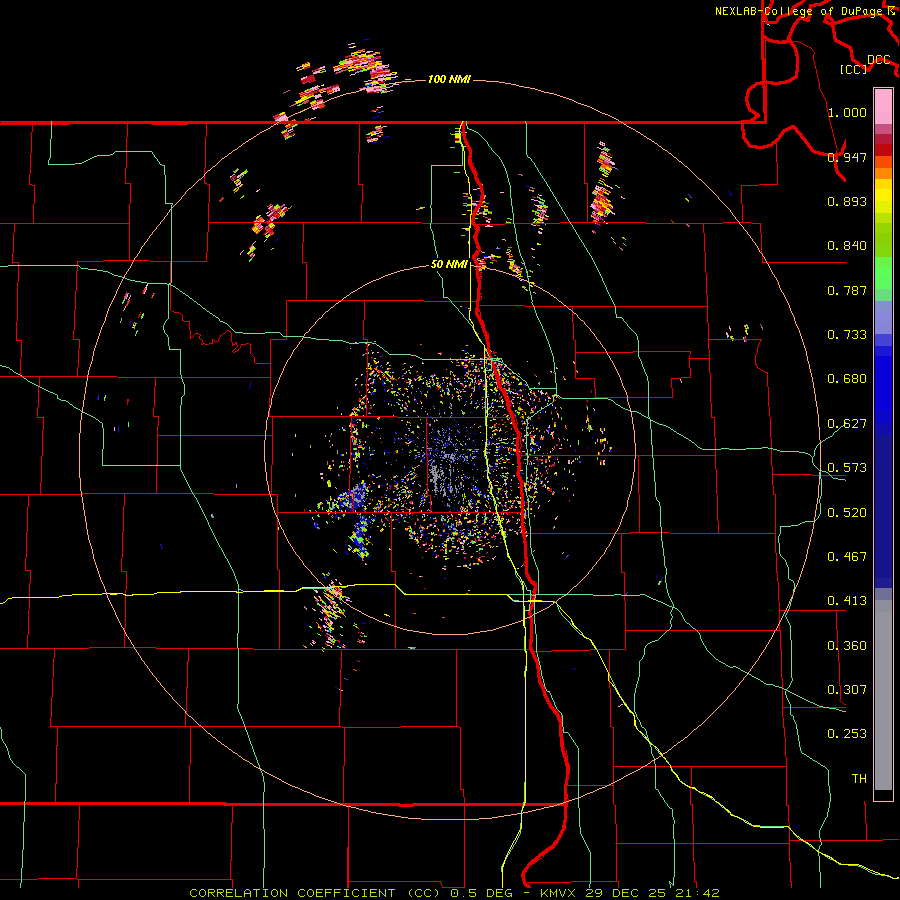The image size is (900, 900).
Task: Click the 0.5 DEG elevation text
Action: [x=482, y=893]
